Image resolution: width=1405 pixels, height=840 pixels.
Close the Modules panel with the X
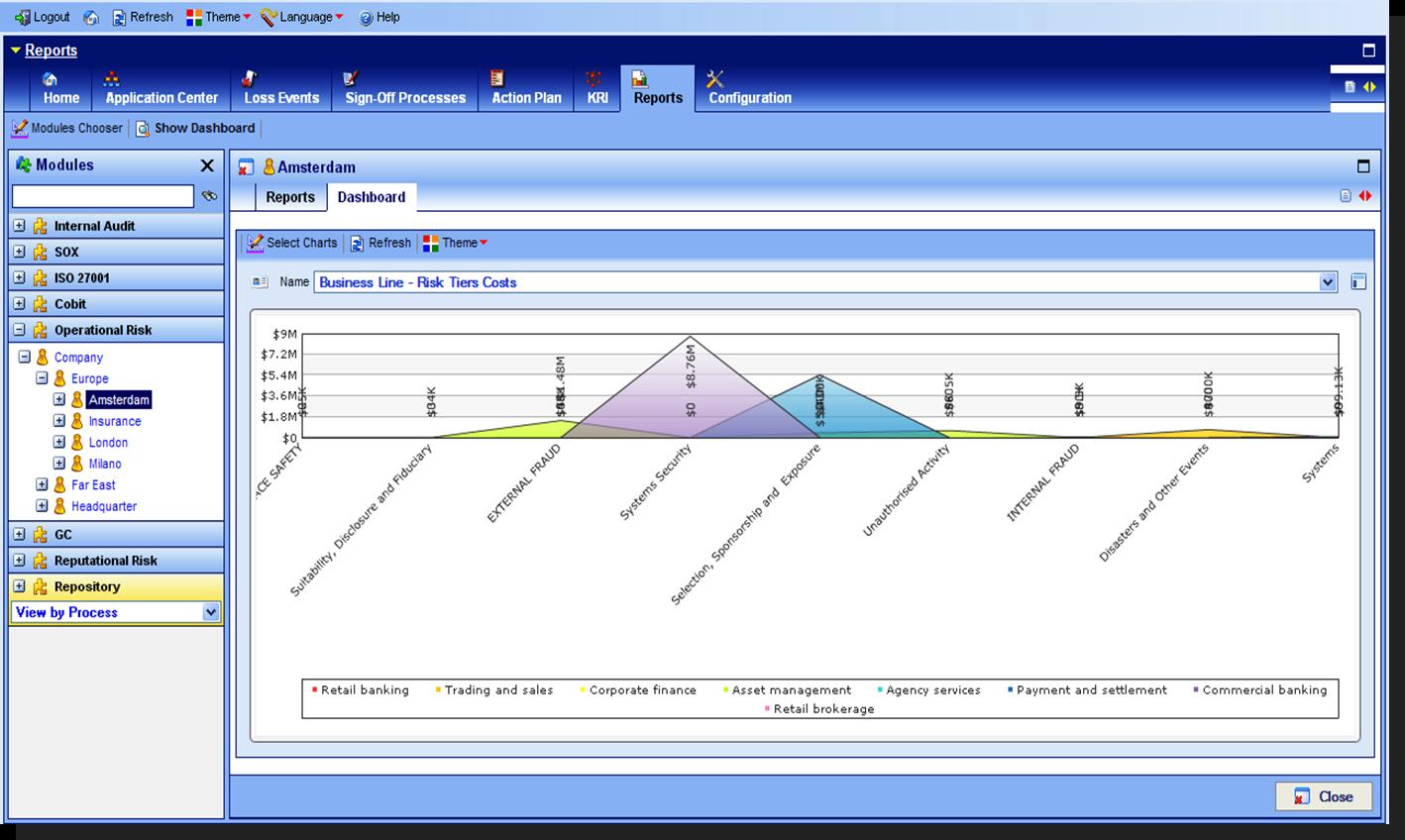pos(207,165)
